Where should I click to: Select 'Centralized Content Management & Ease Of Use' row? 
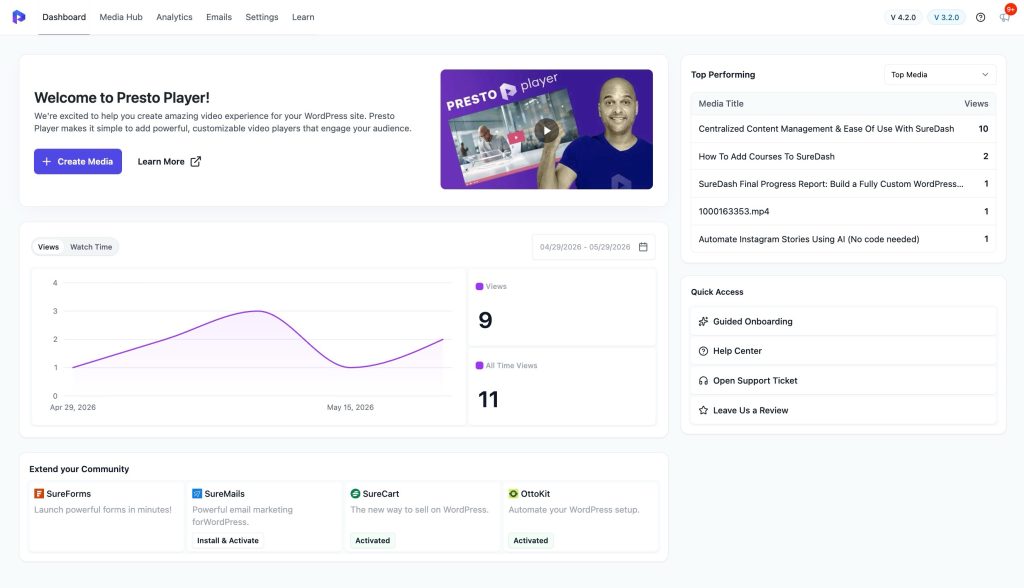click(x=843, y=129)
